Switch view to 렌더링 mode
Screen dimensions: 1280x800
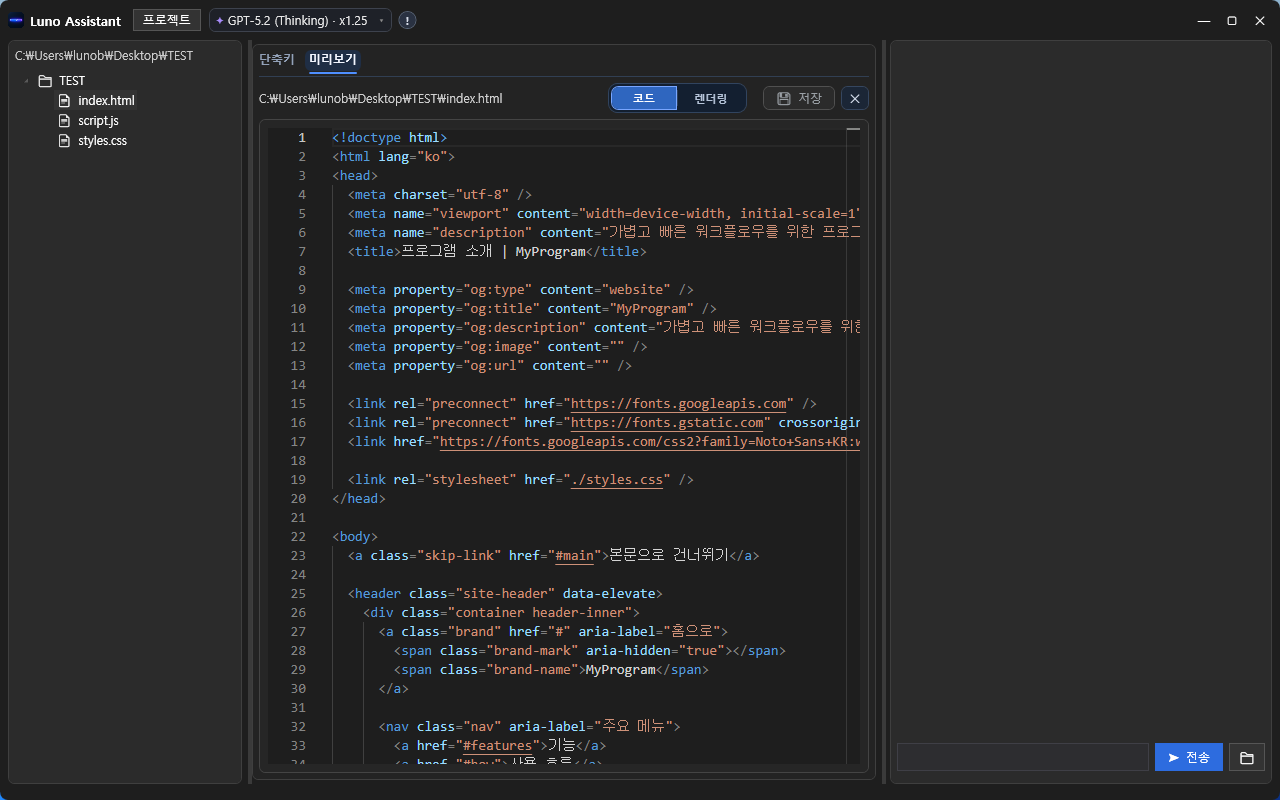point(711,98)
